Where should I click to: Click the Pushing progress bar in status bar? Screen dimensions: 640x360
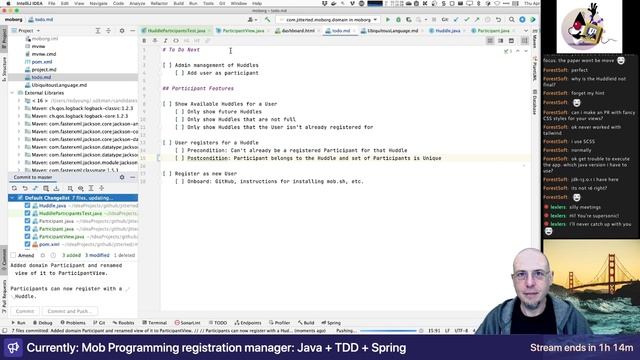coord(388,331)
